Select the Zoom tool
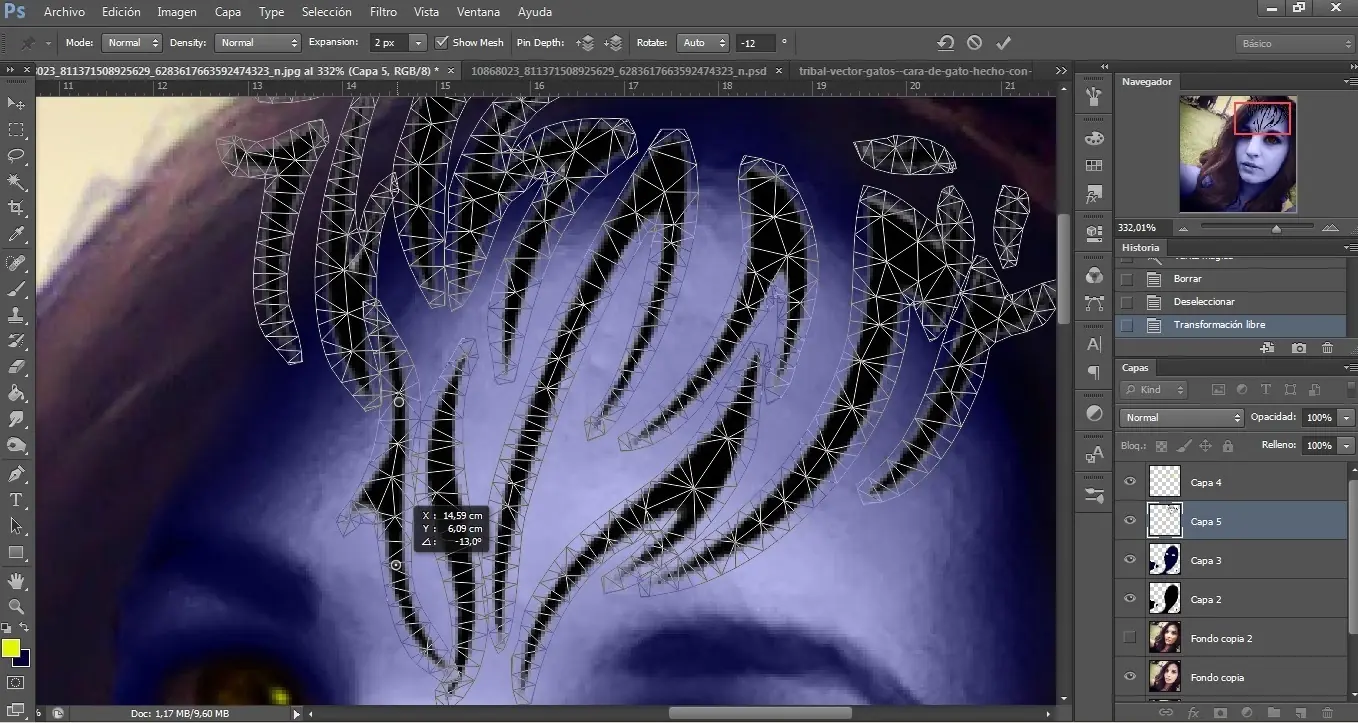 (x=16, y=606)
